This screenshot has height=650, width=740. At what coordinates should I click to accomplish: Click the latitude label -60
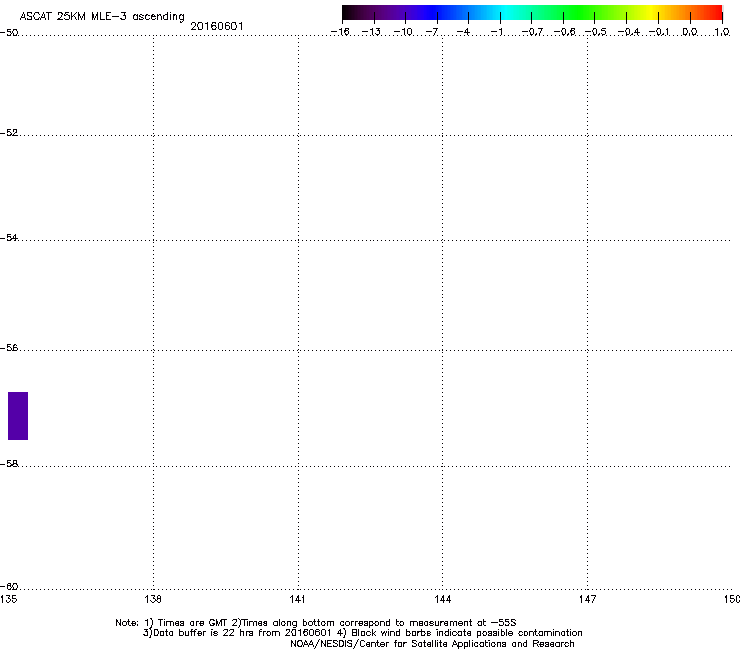click(9, 587)
